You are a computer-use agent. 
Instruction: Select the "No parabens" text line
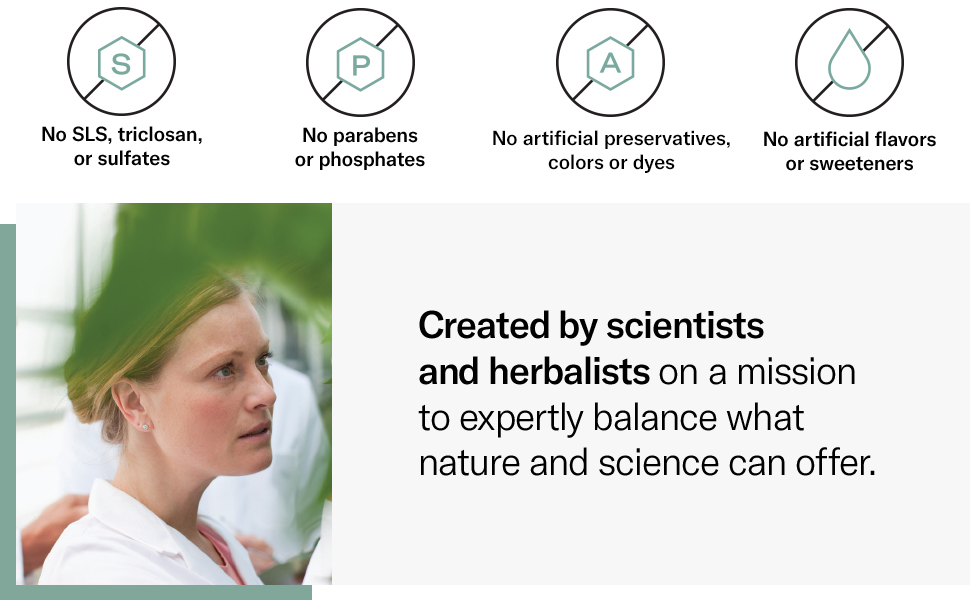tap(360, 135)
